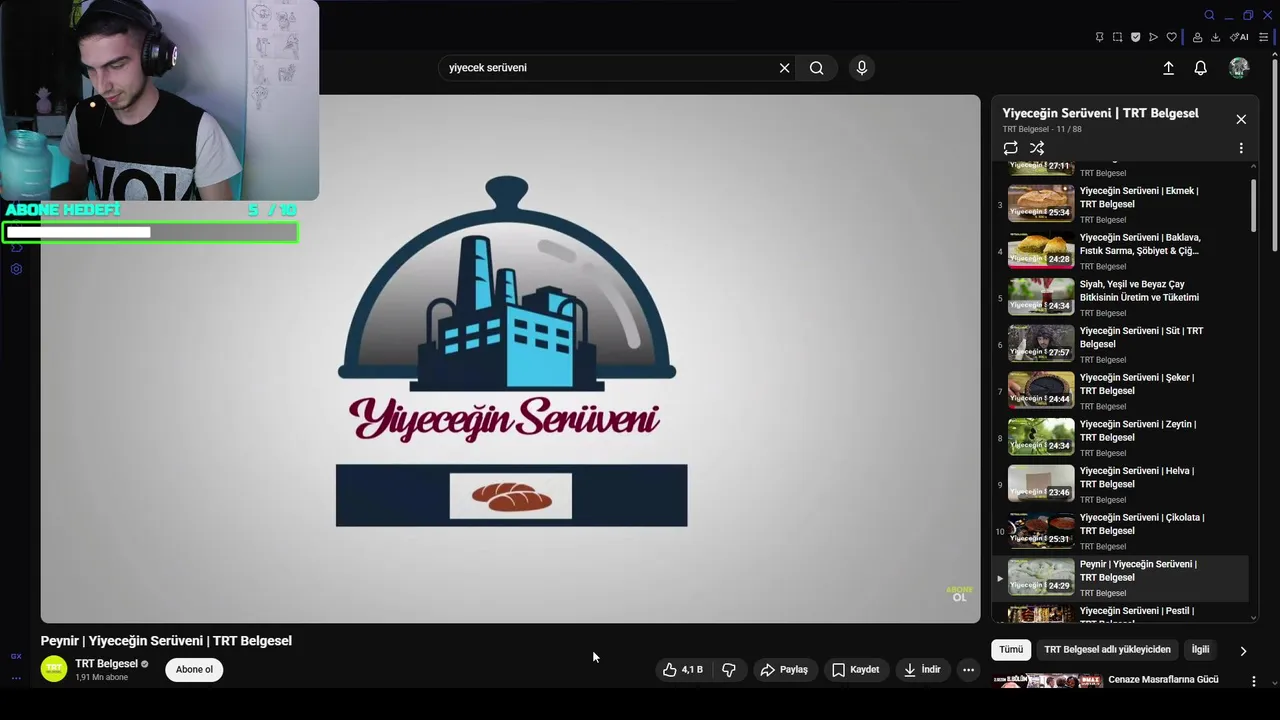The image size is (1280, 720).
Task: Open TRT Belgesel channel name link
Action: [x=106, y=664]
